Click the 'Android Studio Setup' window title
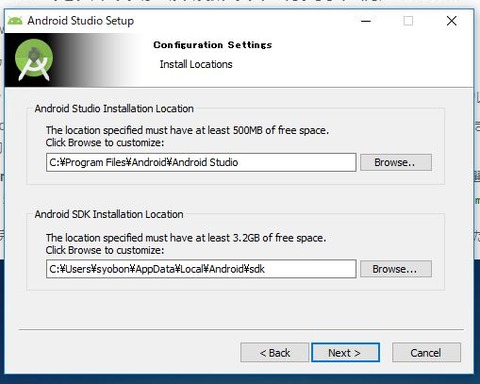Image resolution: width=480 pixels, height=384 pixels. [x=81, y=21]
